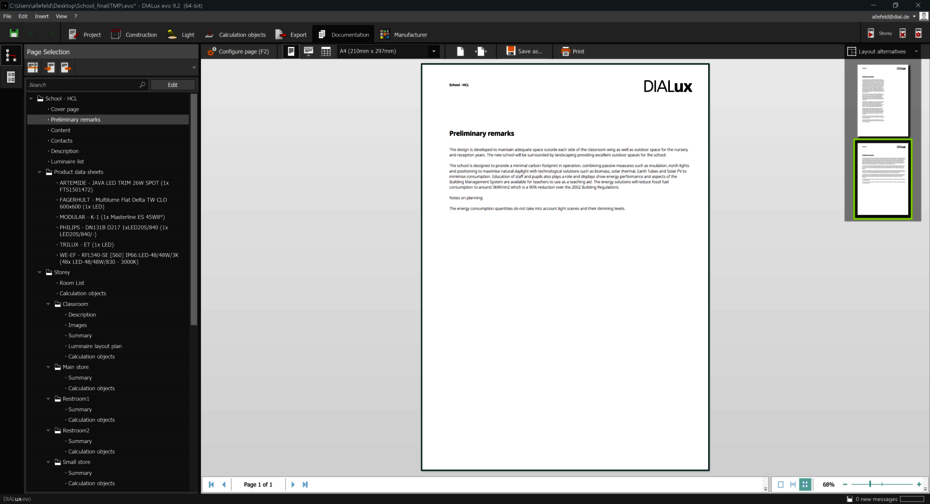Go to the last page arrow
This screenshot has width=930, height=504.
[x=305, y=484]
